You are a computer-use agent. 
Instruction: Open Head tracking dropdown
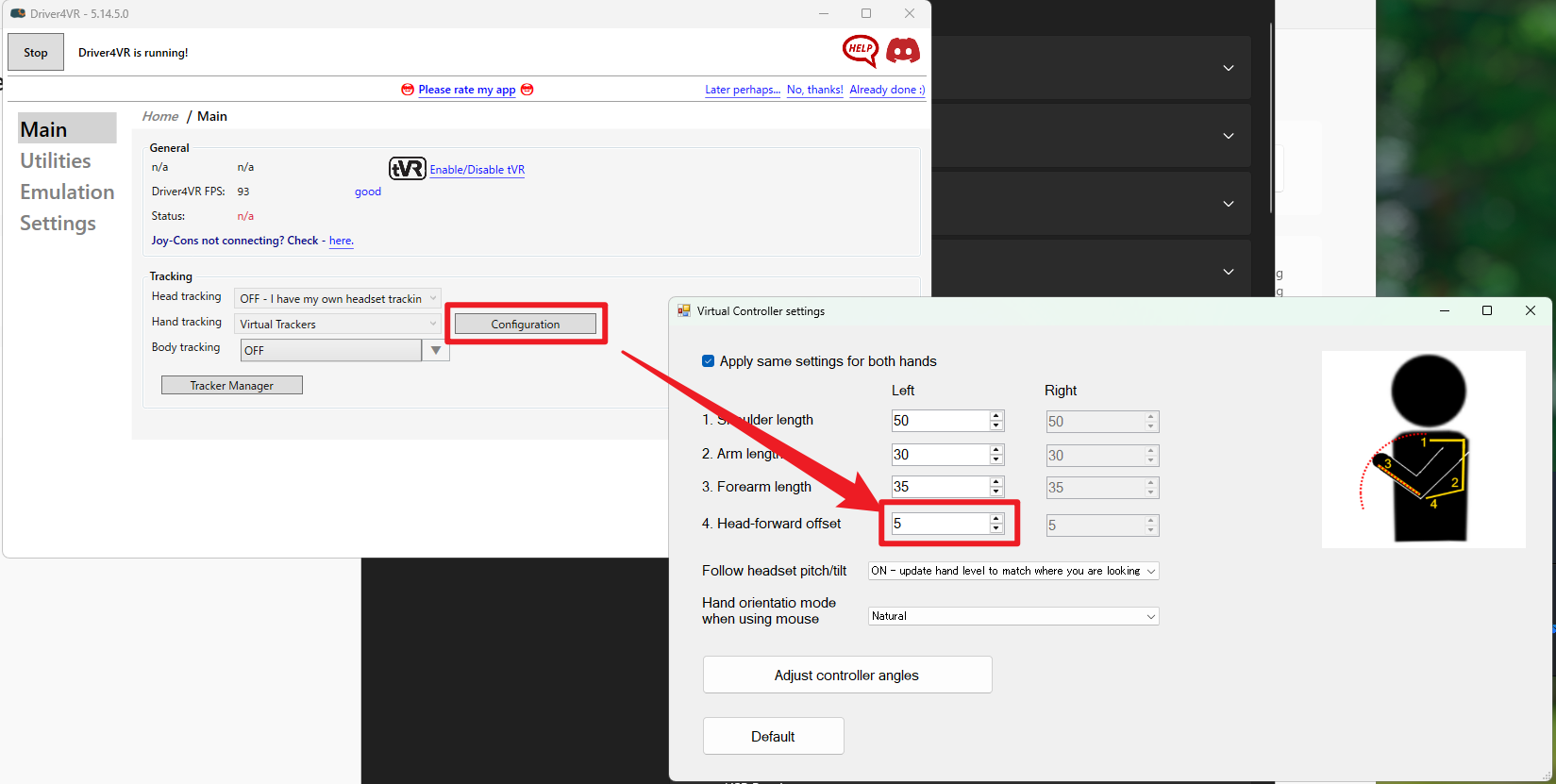tap(338, 298)
